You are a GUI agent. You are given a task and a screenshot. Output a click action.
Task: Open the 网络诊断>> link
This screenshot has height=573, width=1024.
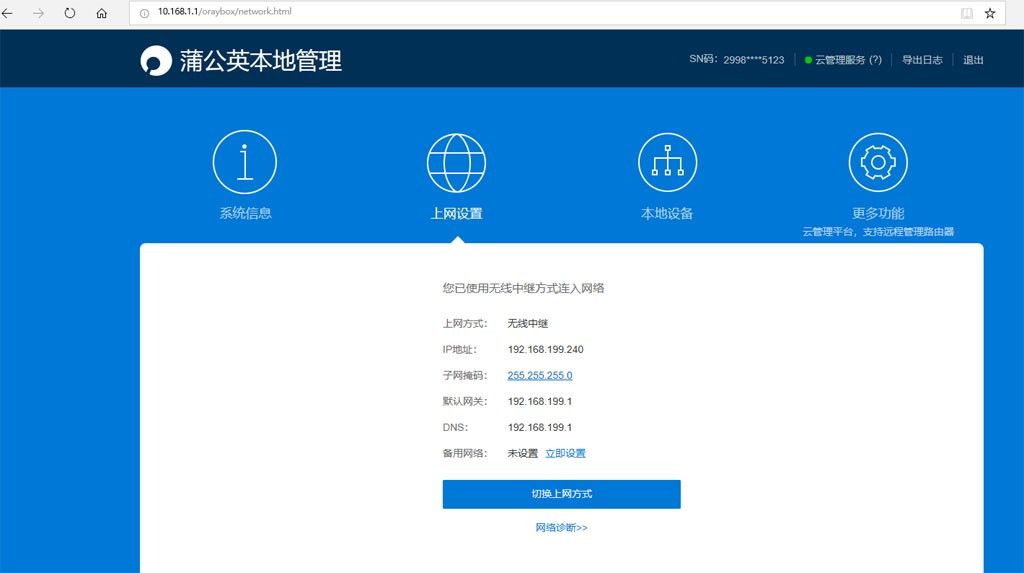point(562,527)
